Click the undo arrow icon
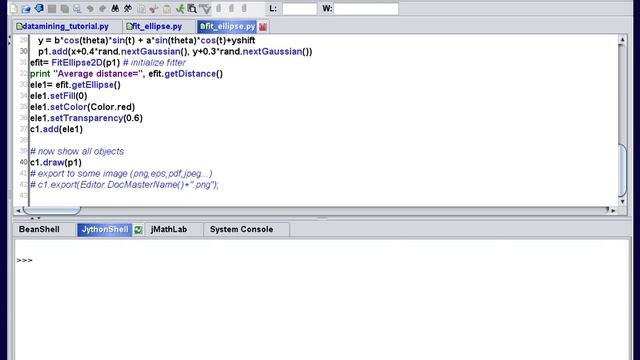 pyautogui.click(x=90, y=8)
